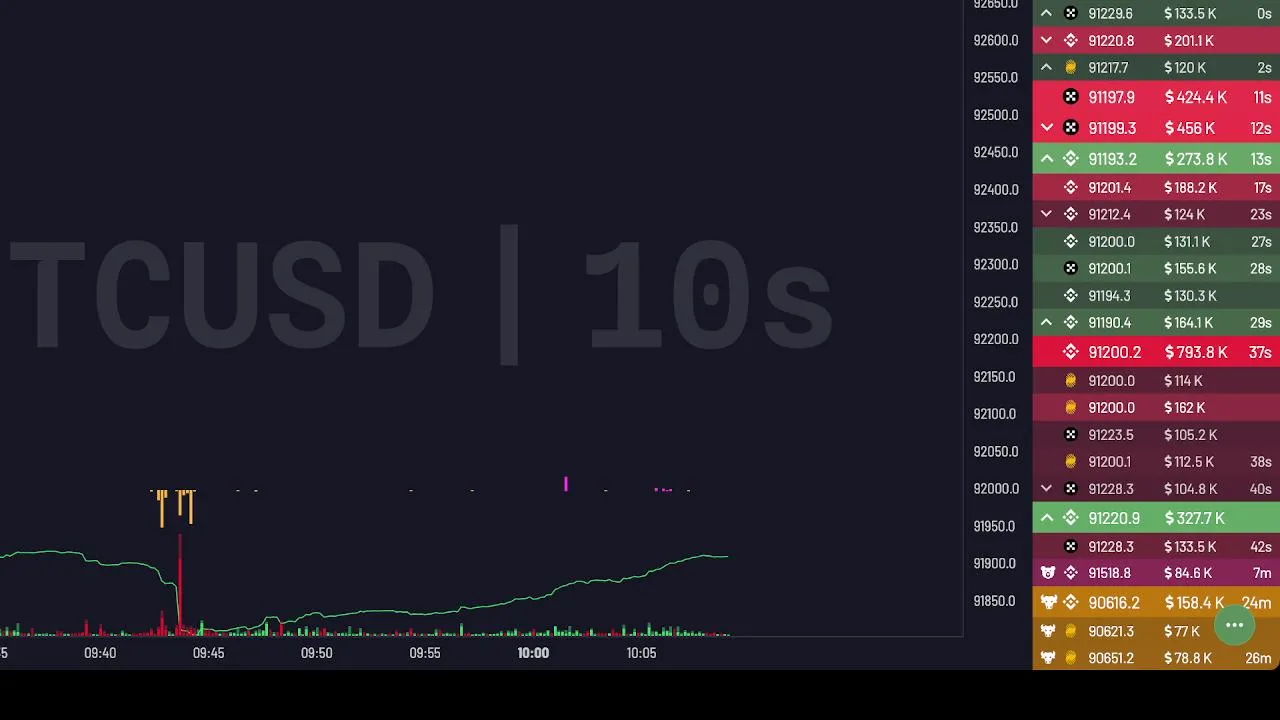This screenshot has height=720, width=1280.
Task: Click the 09:45 label on the time axis
Action: (x=208, y=653)
